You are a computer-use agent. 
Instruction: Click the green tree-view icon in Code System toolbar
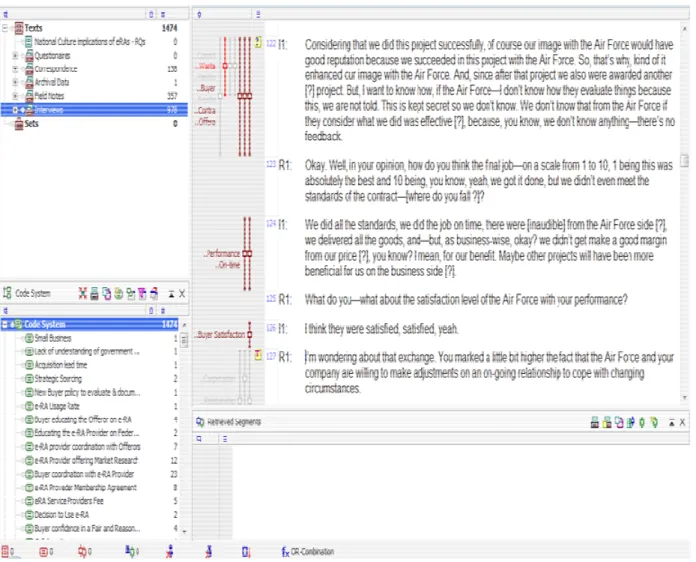tap(130, 293)
